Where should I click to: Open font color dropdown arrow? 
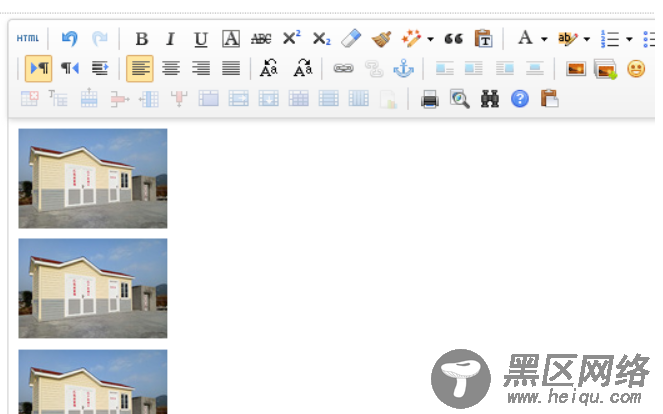(x=544, y=39)
